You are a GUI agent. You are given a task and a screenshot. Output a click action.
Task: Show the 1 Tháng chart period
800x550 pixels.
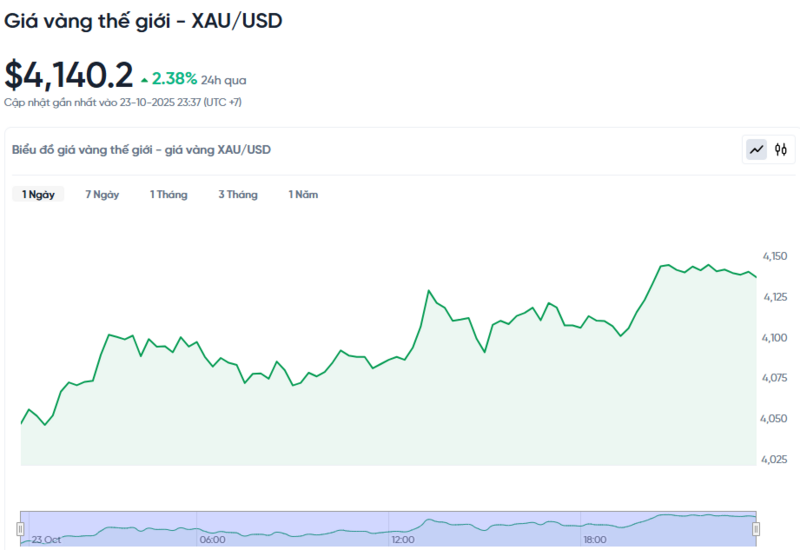click(x=169, y=195)
